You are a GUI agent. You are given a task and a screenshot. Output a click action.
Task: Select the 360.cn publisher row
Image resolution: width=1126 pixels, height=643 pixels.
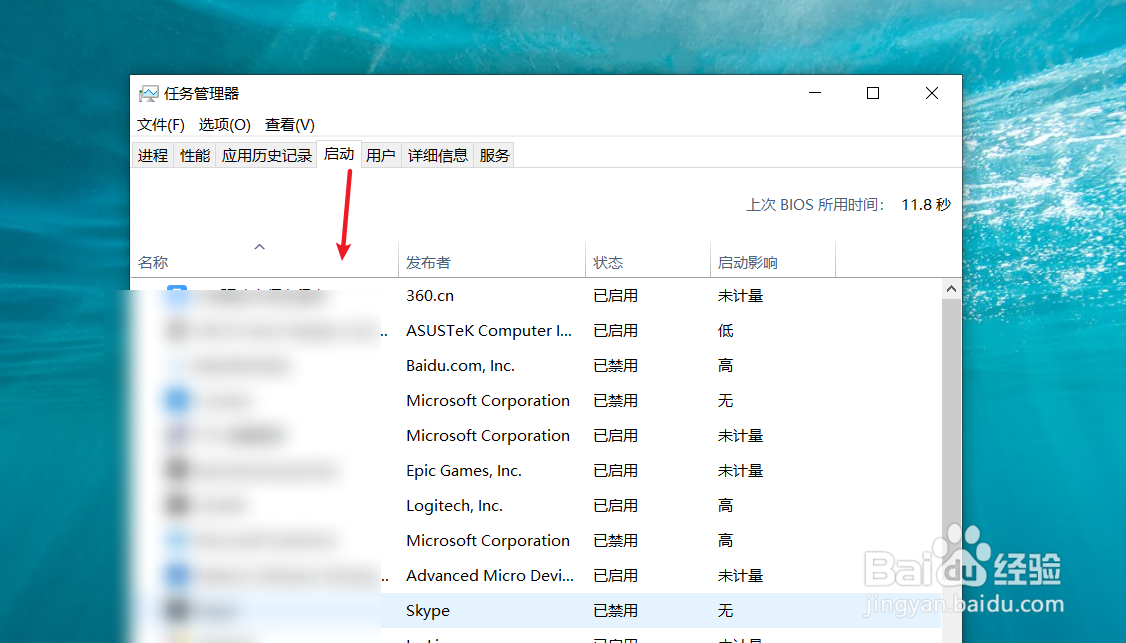point(536,296)
